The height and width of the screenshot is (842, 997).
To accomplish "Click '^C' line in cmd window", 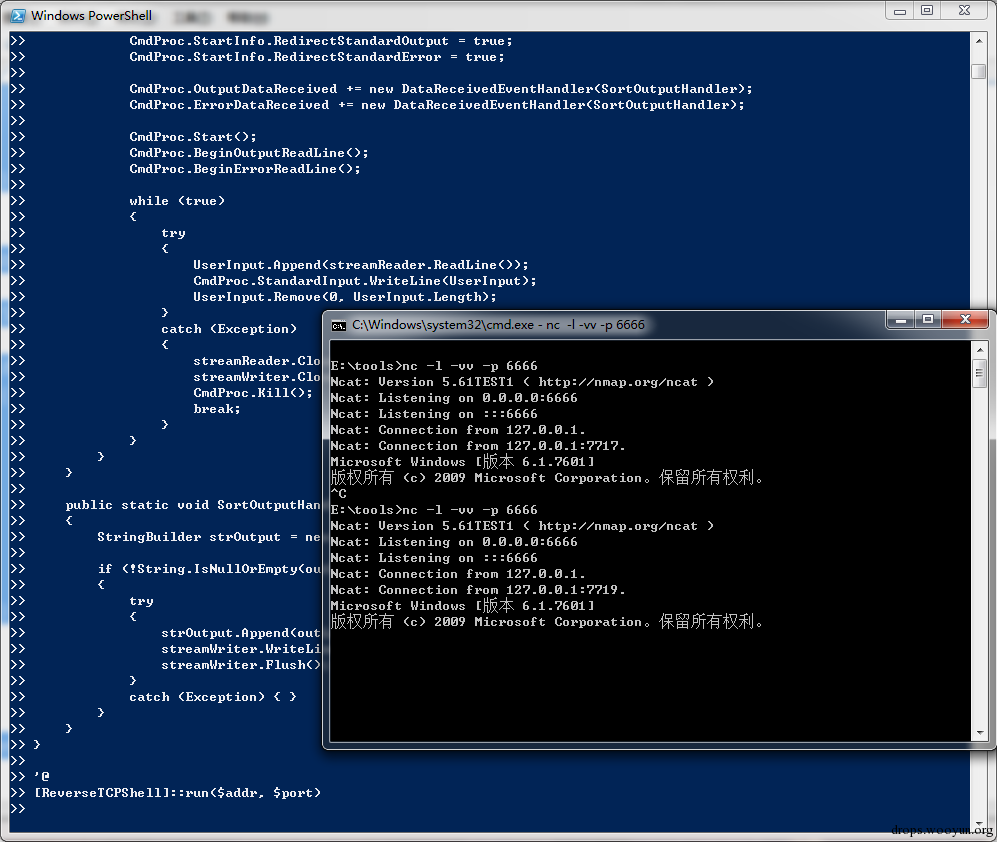I will click(339, 493).
